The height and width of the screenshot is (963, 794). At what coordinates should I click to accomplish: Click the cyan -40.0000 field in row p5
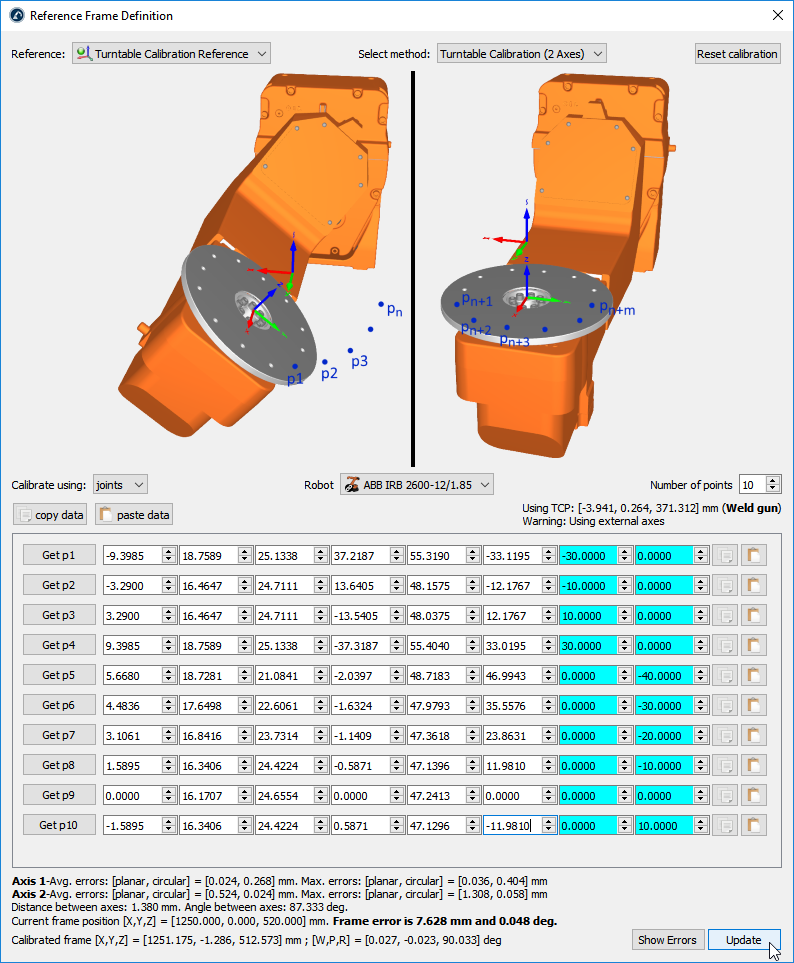coord(665,675)
